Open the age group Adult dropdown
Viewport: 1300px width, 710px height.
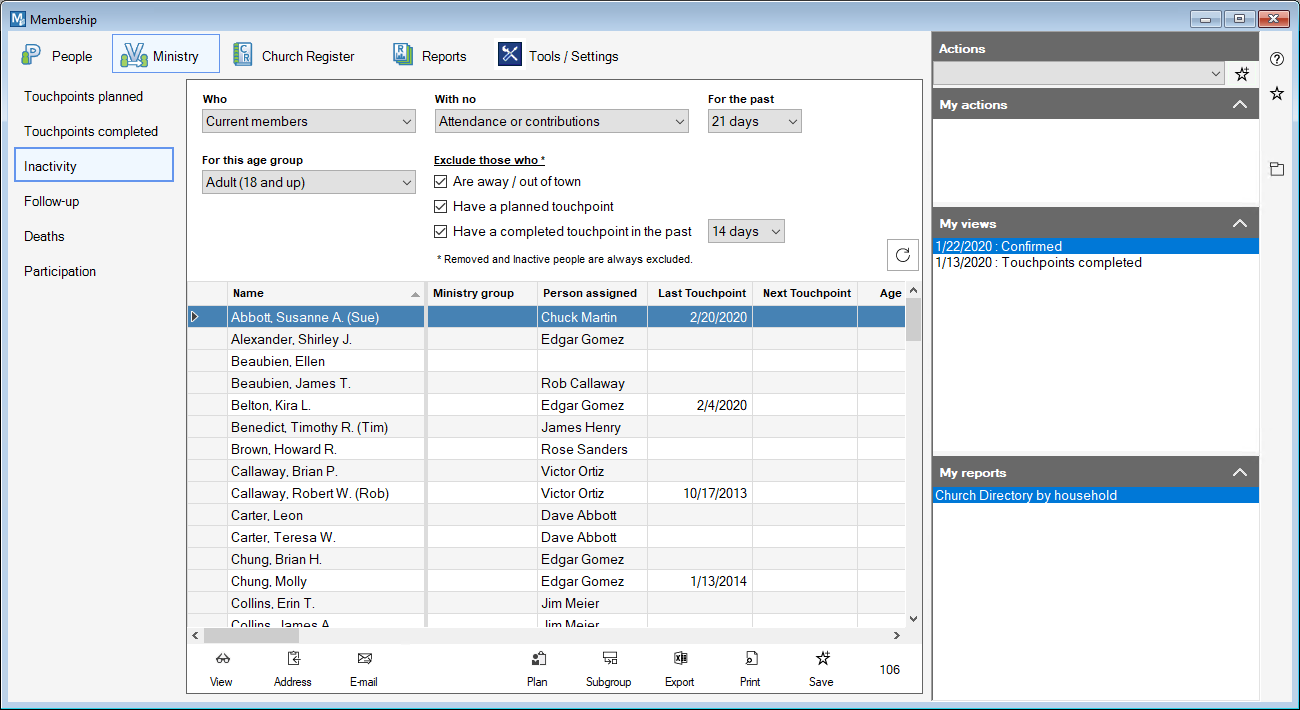[308, 183]
